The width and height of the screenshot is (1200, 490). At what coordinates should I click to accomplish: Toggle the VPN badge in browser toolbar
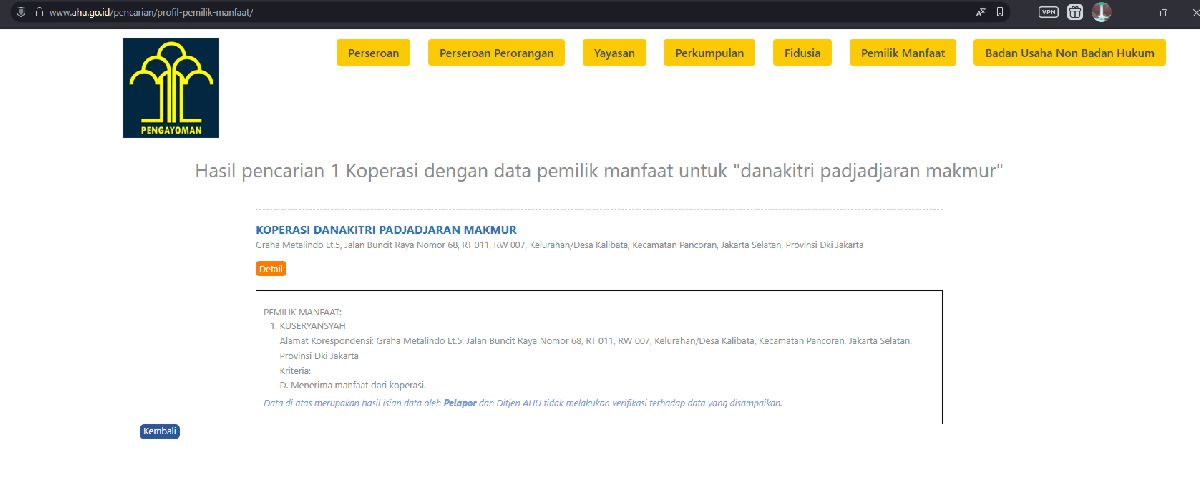(1048, 12)
